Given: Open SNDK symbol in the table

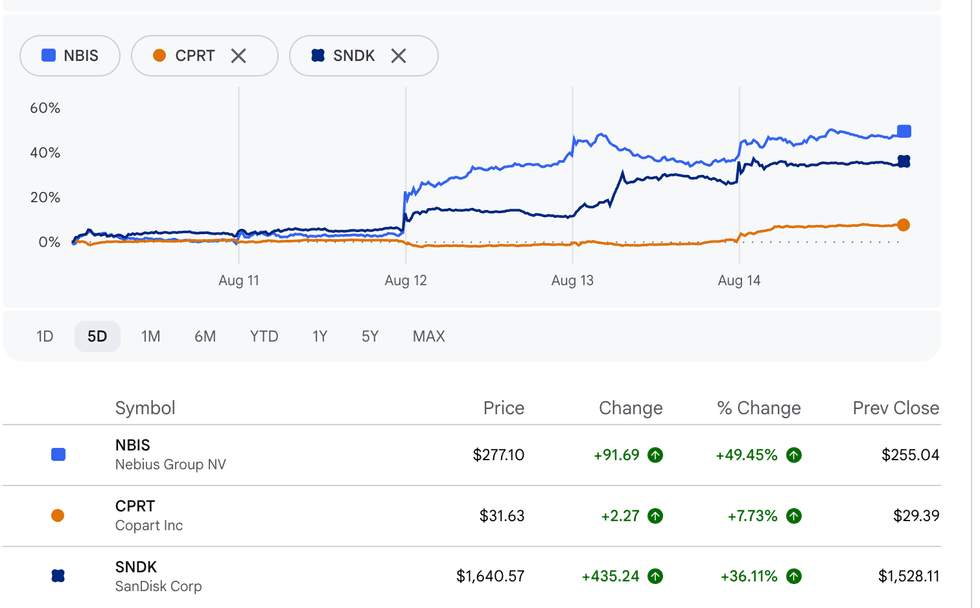Looking at the screenshot, I should (x=136, y=567).
